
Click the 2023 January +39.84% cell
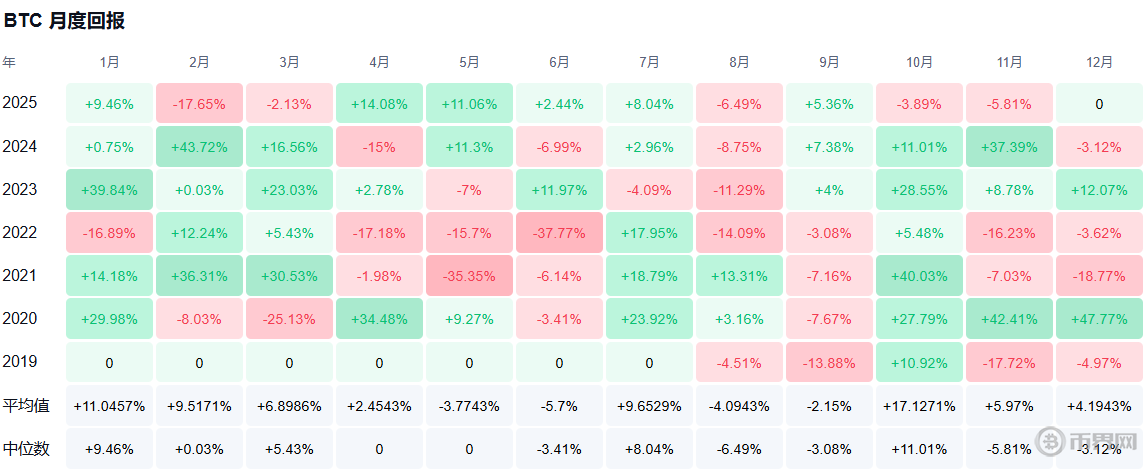point(109,190)
